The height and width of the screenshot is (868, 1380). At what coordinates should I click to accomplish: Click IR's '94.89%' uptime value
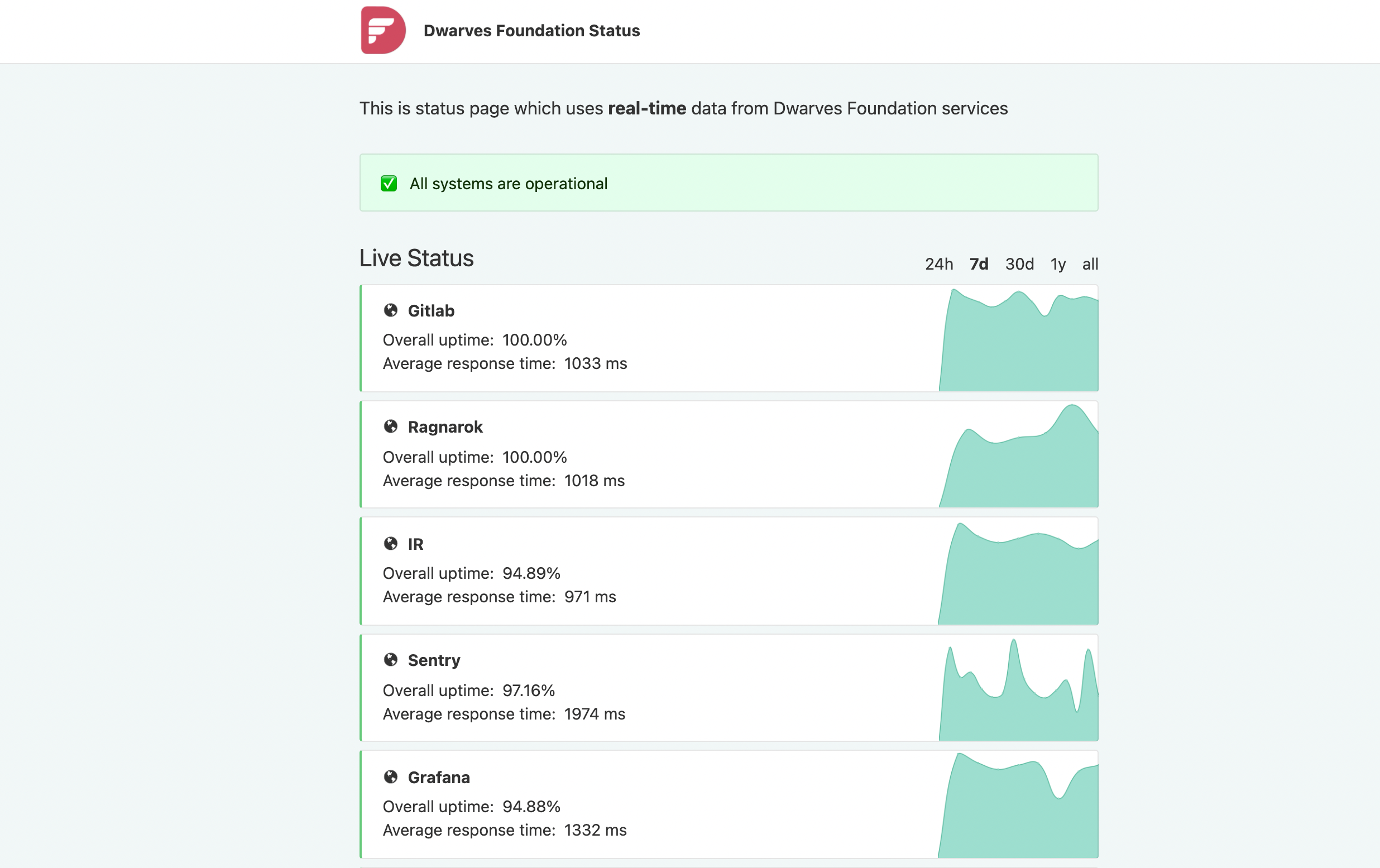pos(531,573)
